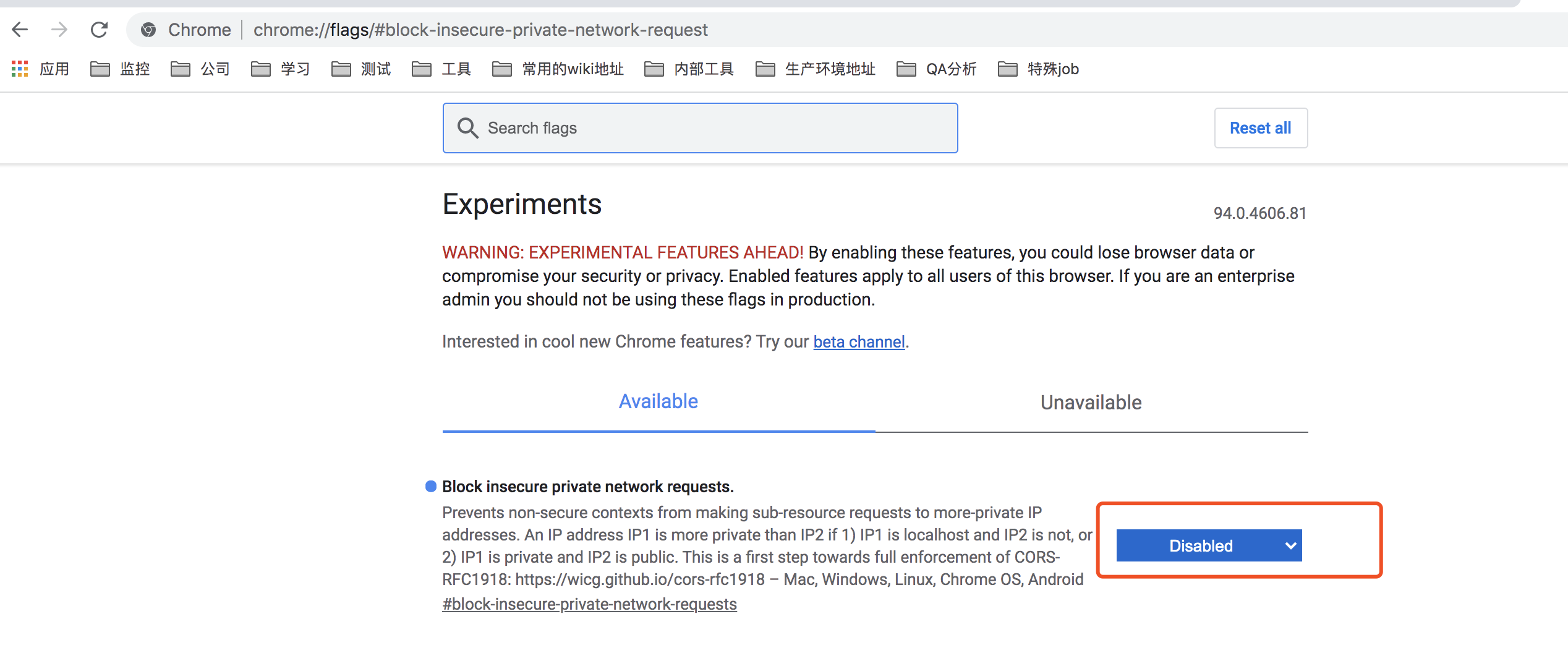
Task: Open the beta channel link
Action: click(858, 341)
